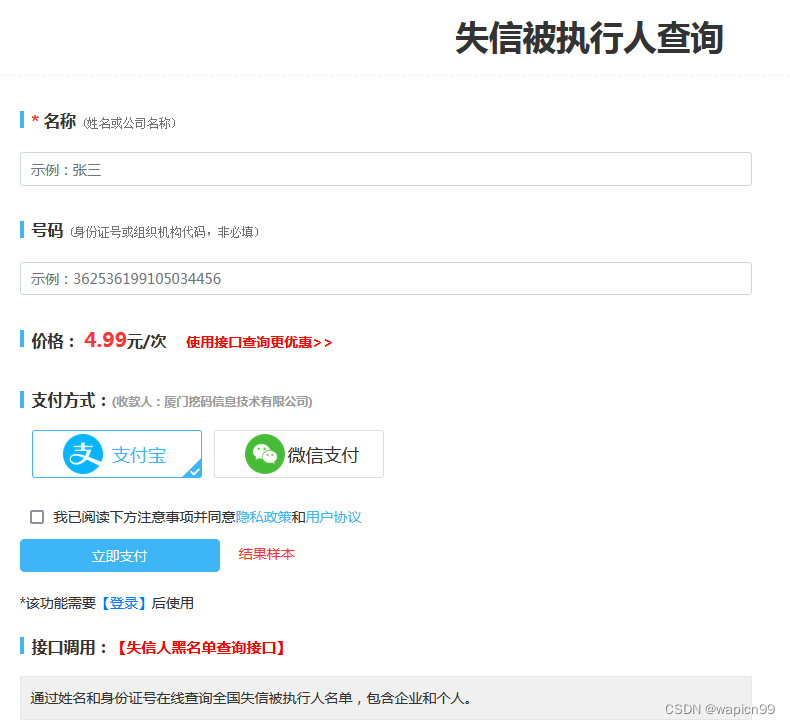Open the 用户协议 user agreement link
Screen dimensions: 790x726
334,517
